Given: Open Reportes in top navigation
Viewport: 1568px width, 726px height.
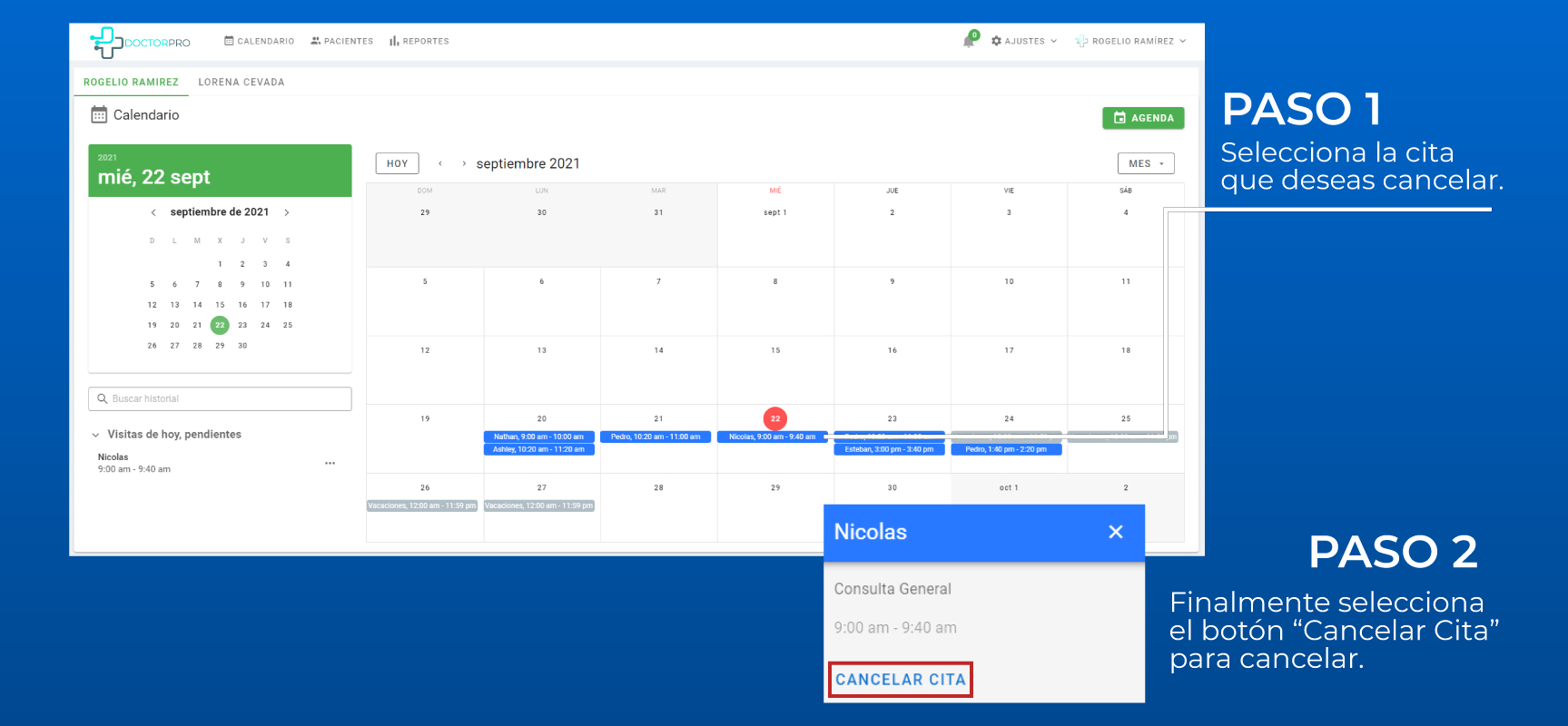Looking at the screenshot, I should (419, 41).
